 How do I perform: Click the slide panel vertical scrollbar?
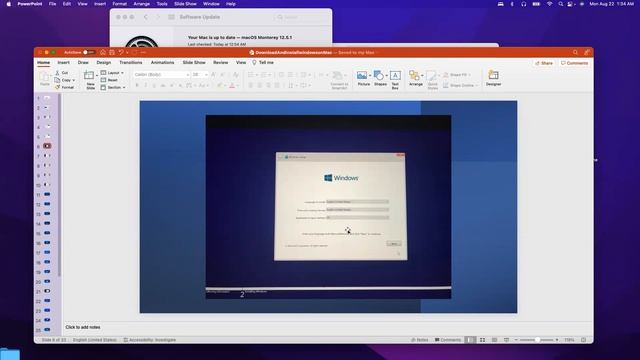coord(60,185)
